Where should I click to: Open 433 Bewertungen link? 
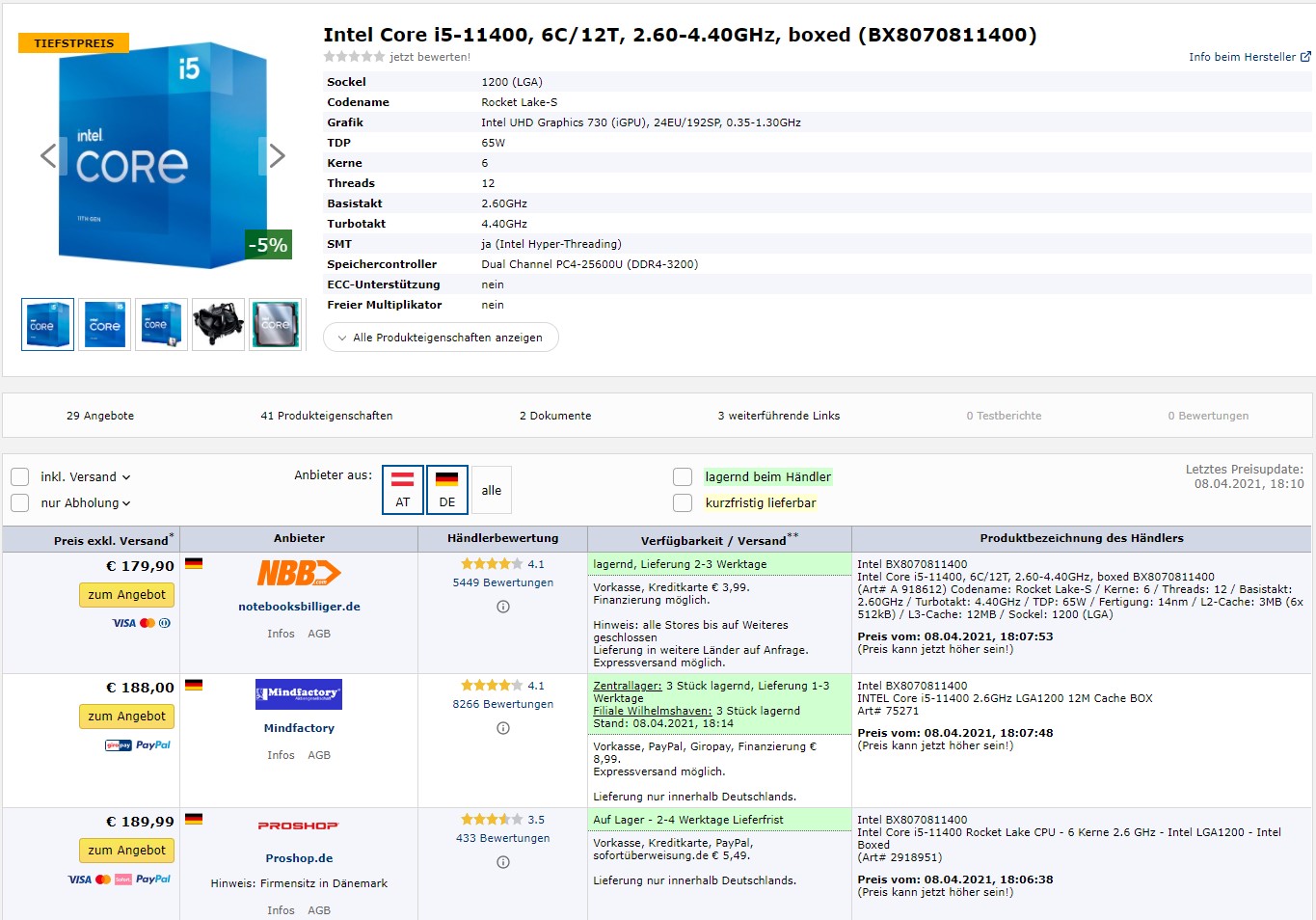click(503, 838)
